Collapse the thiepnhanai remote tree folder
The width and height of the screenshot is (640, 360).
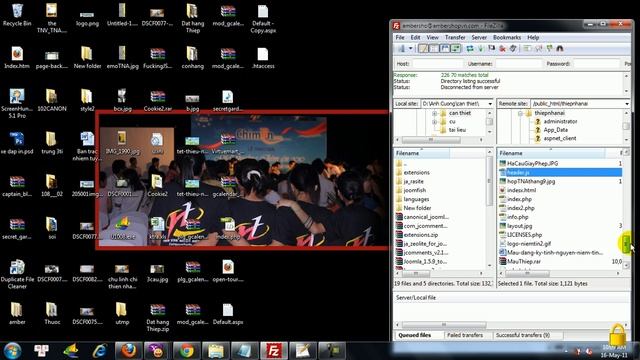point(520,113)
